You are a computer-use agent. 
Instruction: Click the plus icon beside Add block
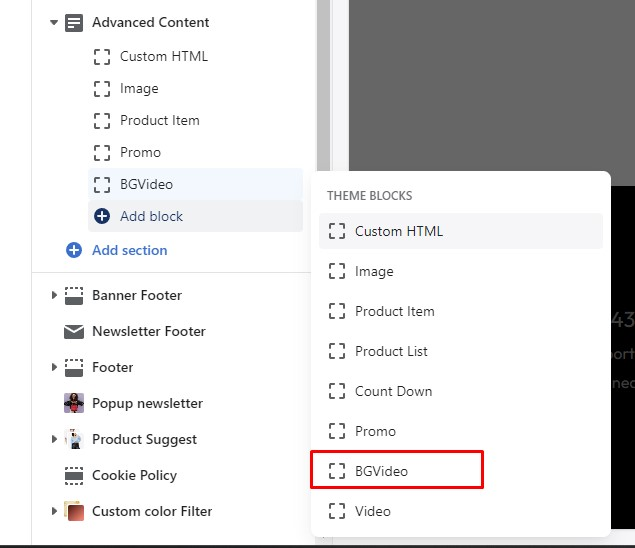coord(101,216)
